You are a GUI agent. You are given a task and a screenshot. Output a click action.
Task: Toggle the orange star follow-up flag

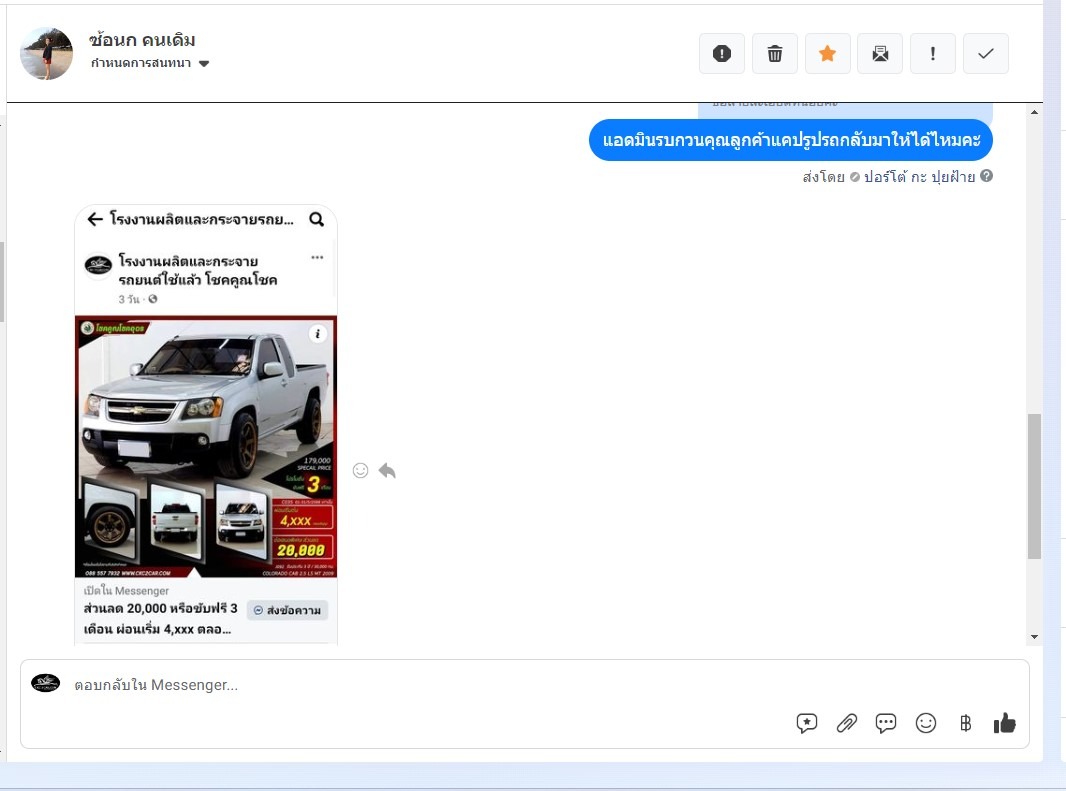[x=827, y=54]
